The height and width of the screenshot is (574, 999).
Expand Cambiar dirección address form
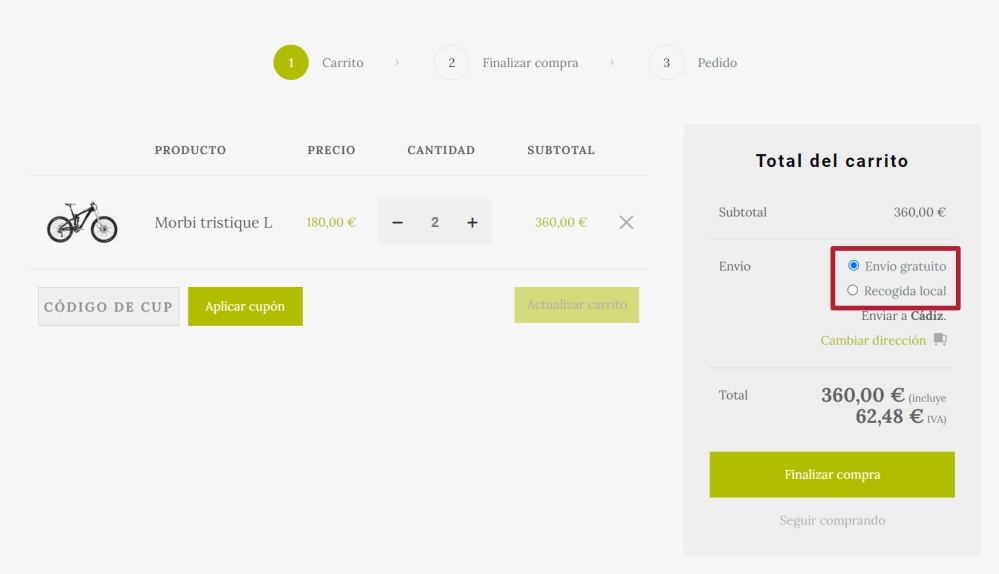pos(873,340)
